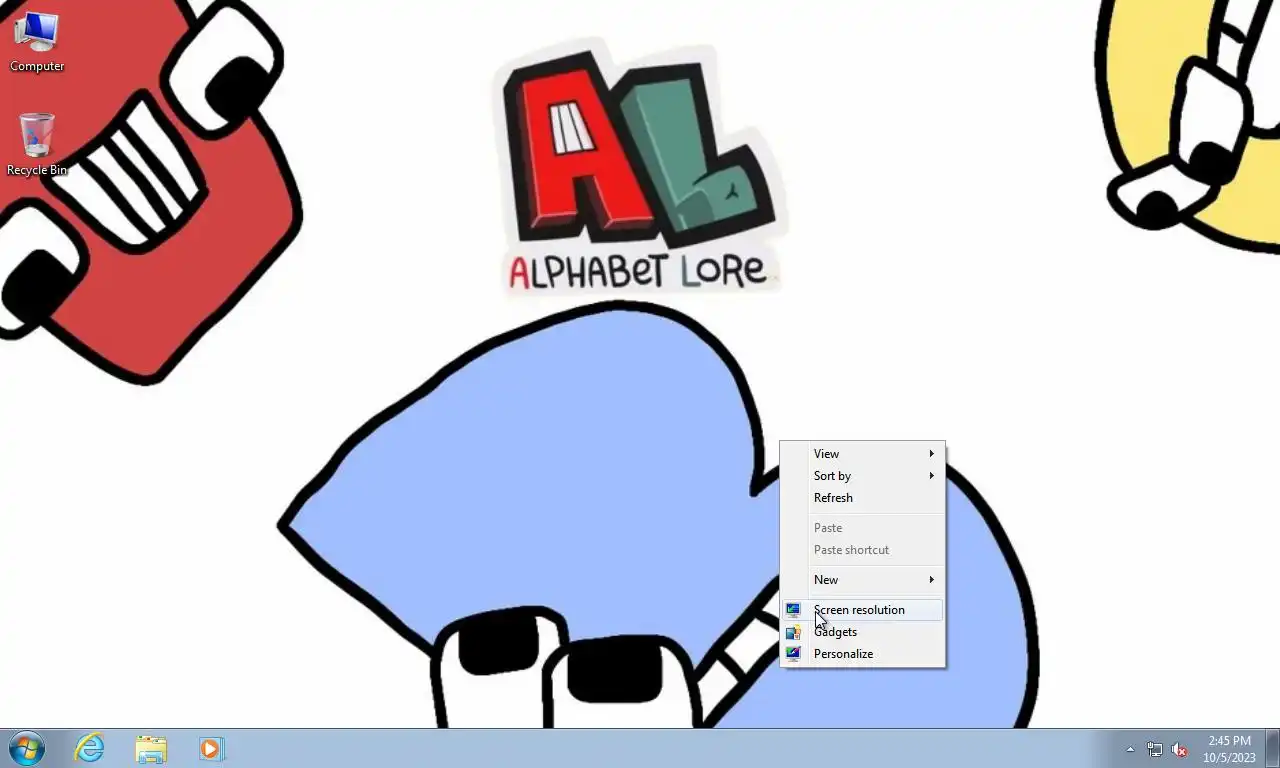The image size is (1280, 768).
Task: Open the clock showing 2:45 PM
Action: pos(1229,749)
